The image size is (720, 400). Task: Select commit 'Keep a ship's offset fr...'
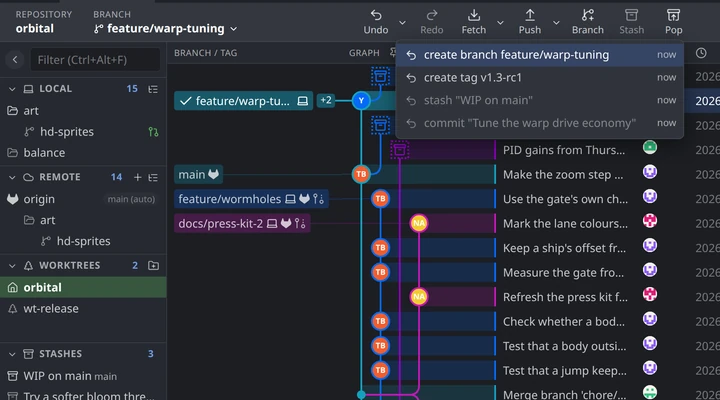(564, 248)
